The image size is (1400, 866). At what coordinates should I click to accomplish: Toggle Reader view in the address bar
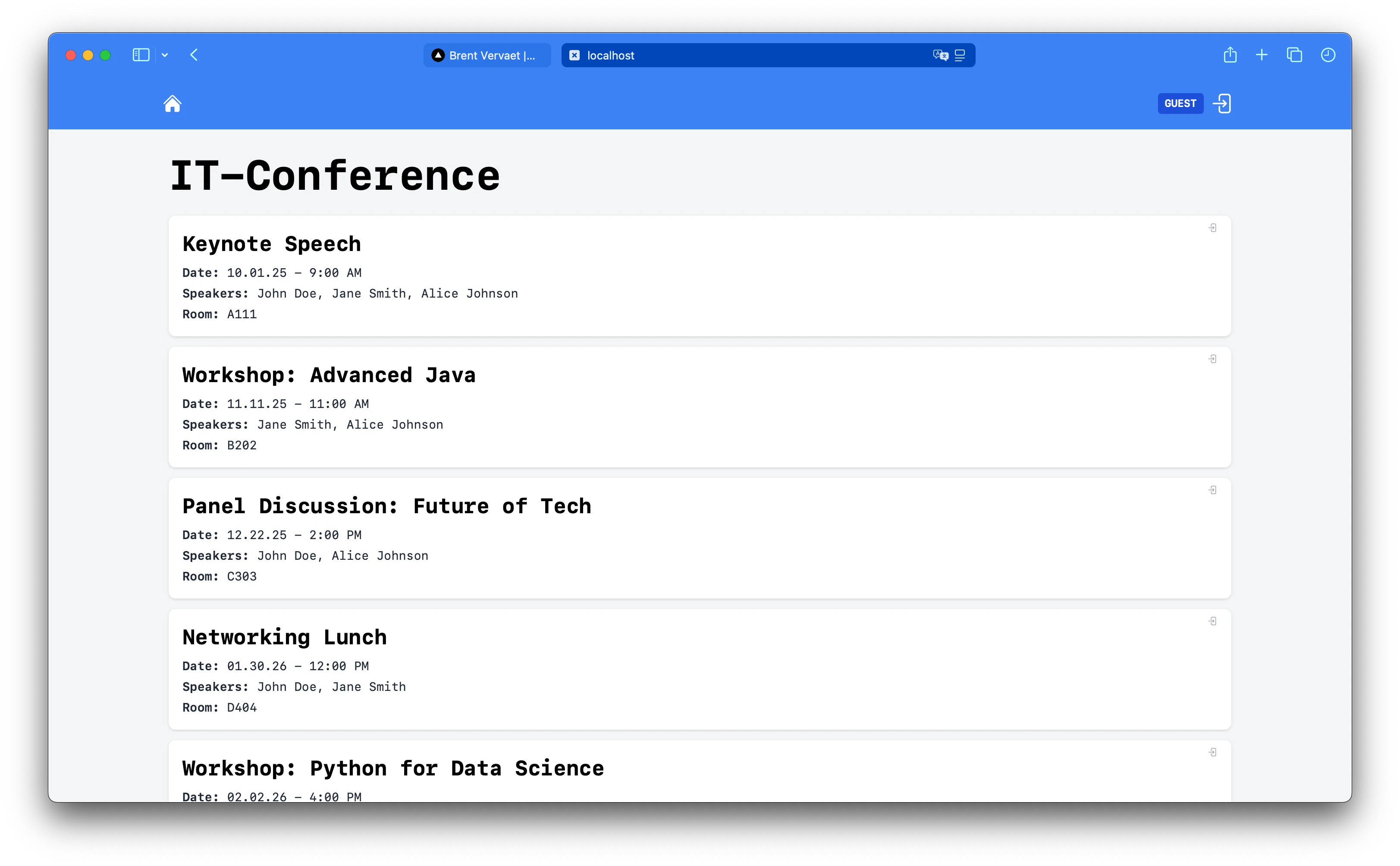click(x=960, y=55)
